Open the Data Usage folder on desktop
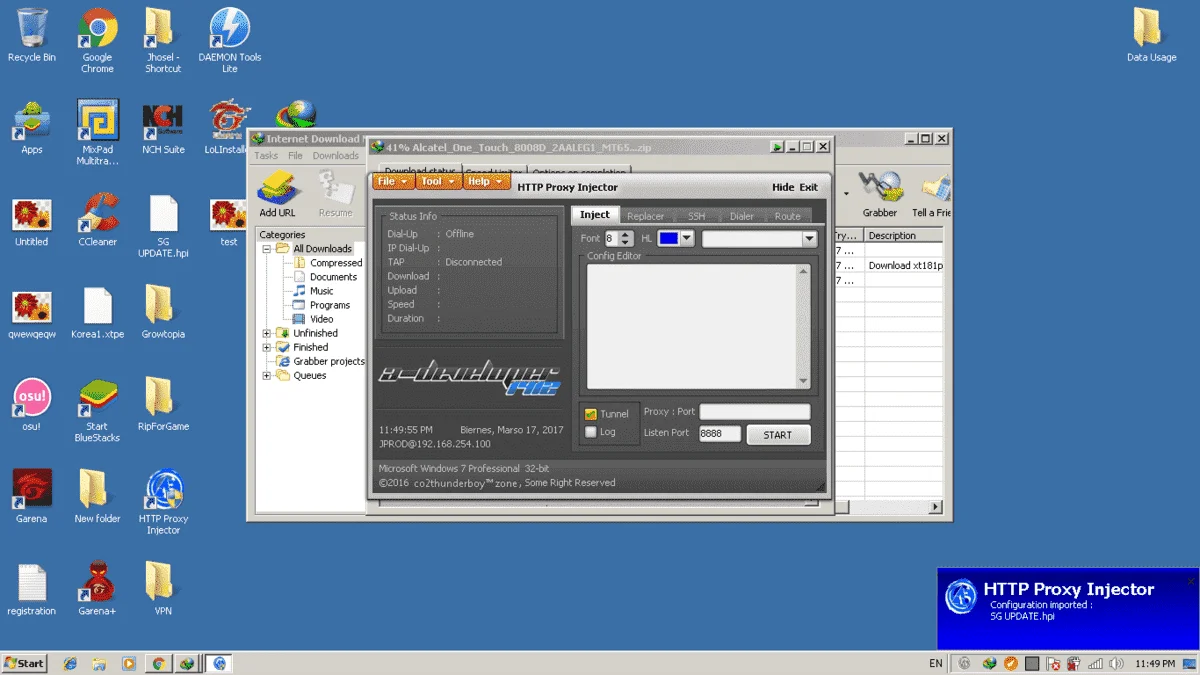This screenshot has width=1200, height=675. pos(1151,35)
